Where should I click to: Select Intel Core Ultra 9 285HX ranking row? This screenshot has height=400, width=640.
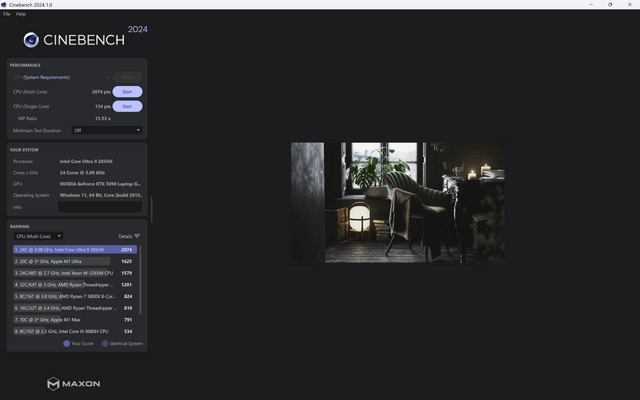pos(75,249)
